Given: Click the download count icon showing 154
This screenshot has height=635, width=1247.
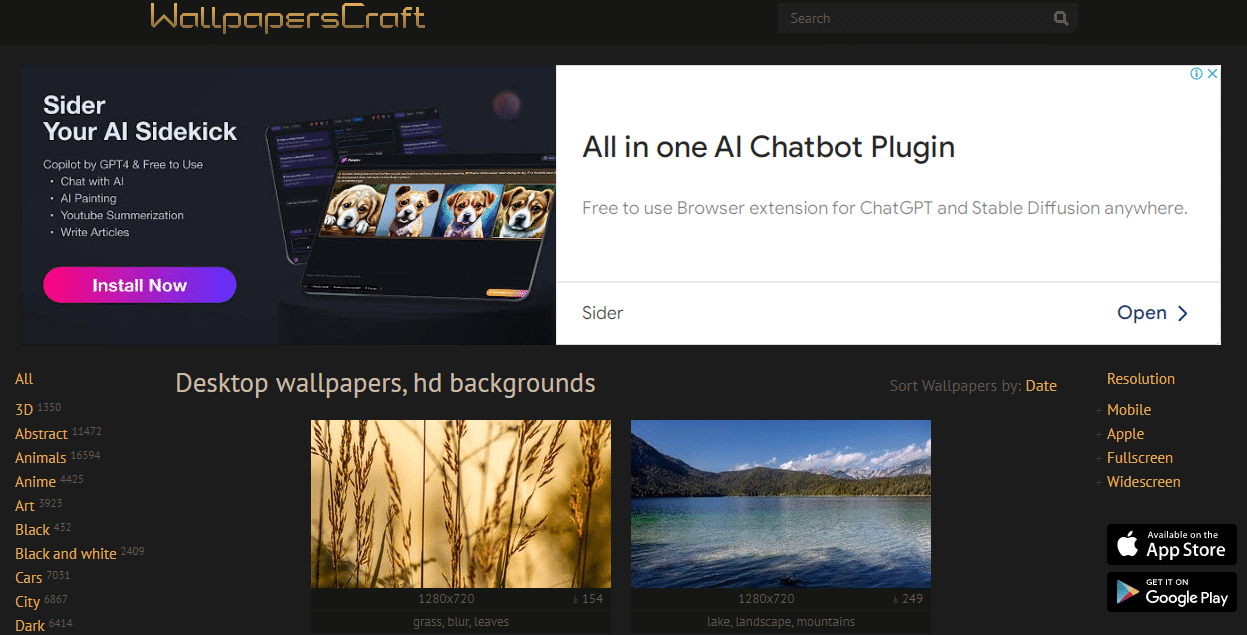Looking at the screenshot, I should [x=576, y=599].
